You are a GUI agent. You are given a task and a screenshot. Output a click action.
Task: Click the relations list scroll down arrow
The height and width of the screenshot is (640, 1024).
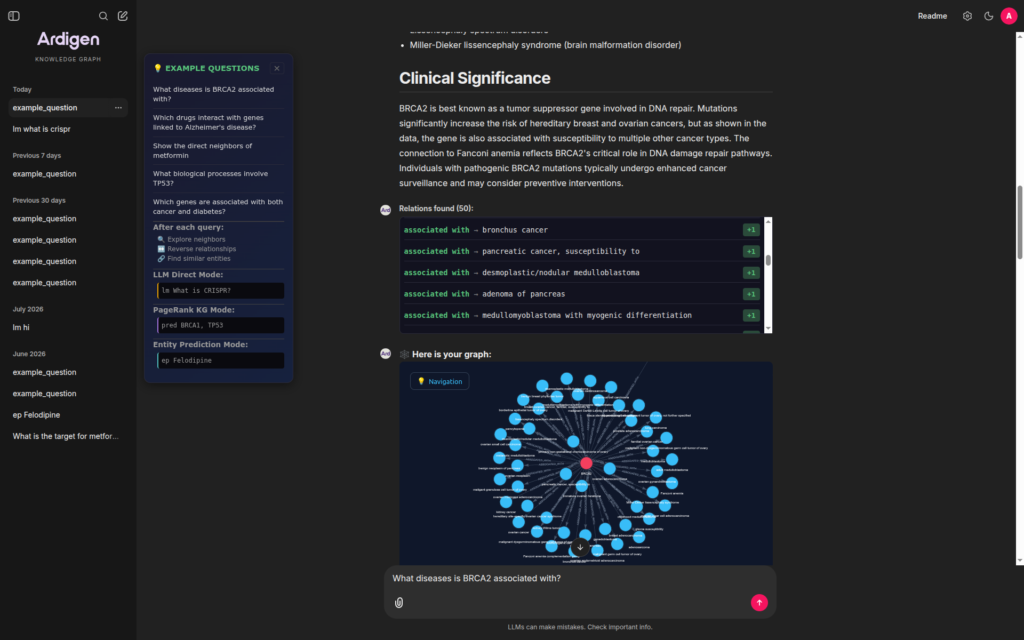(768, 328)
